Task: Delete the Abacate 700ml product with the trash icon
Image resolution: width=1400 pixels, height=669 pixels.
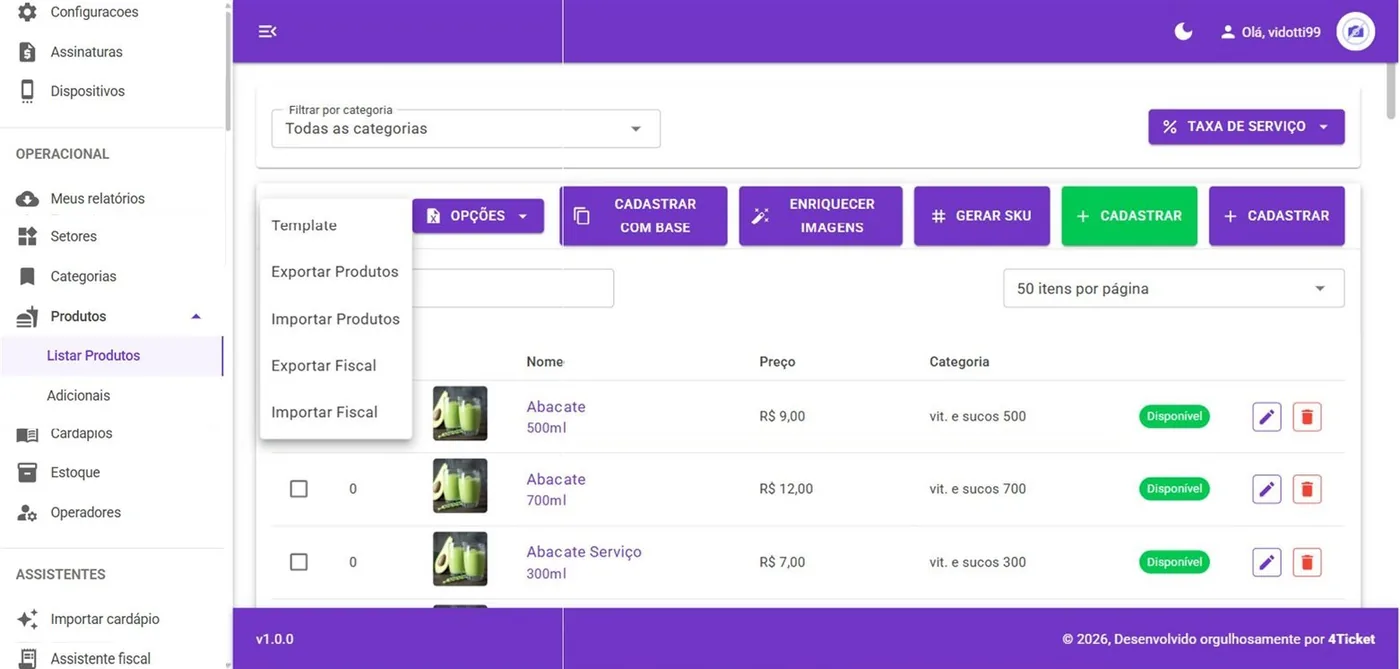Action: [1307, 489]
